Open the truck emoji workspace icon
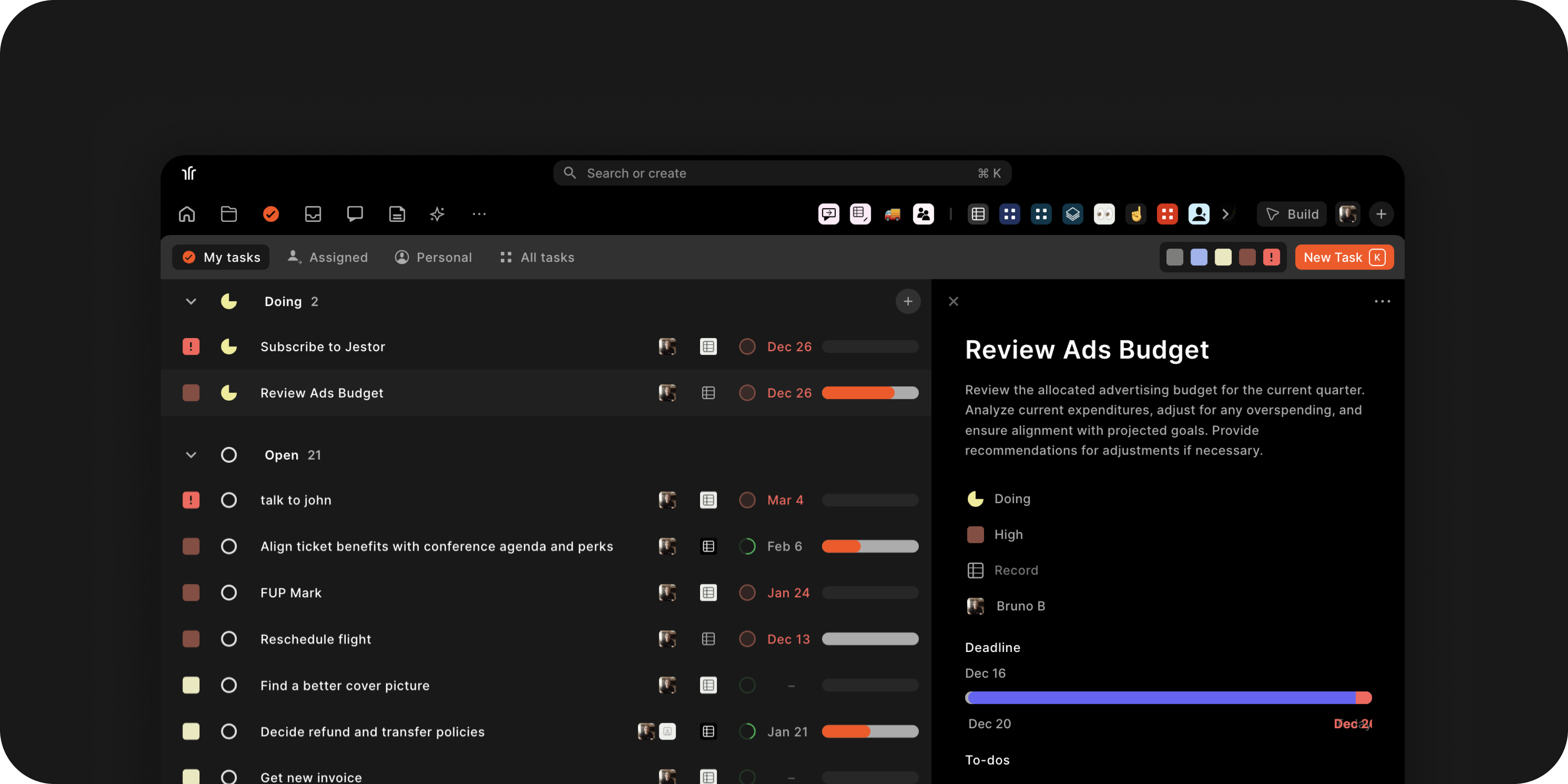Screen dimensions: 1568x784 point(893,214)
